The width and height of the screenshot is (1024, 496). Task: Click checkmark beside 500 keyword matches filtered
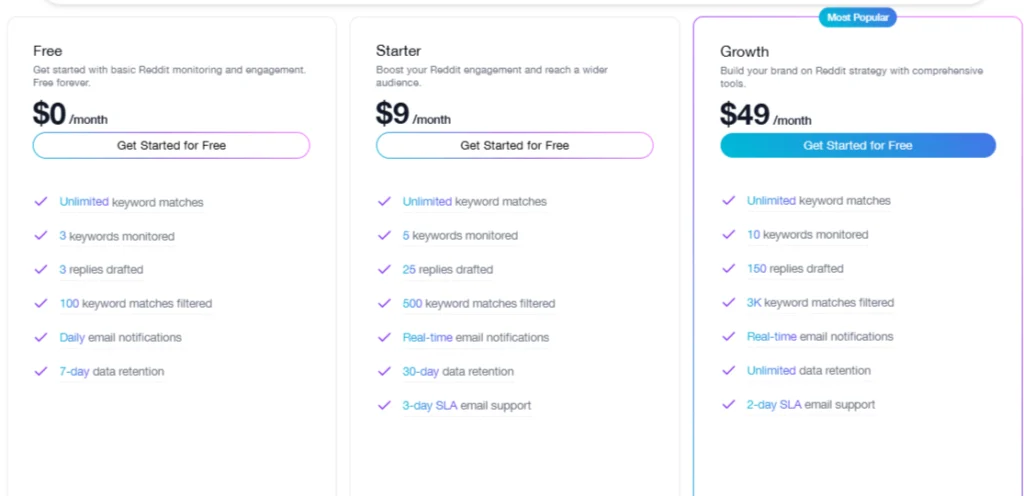tap(384, 303)
